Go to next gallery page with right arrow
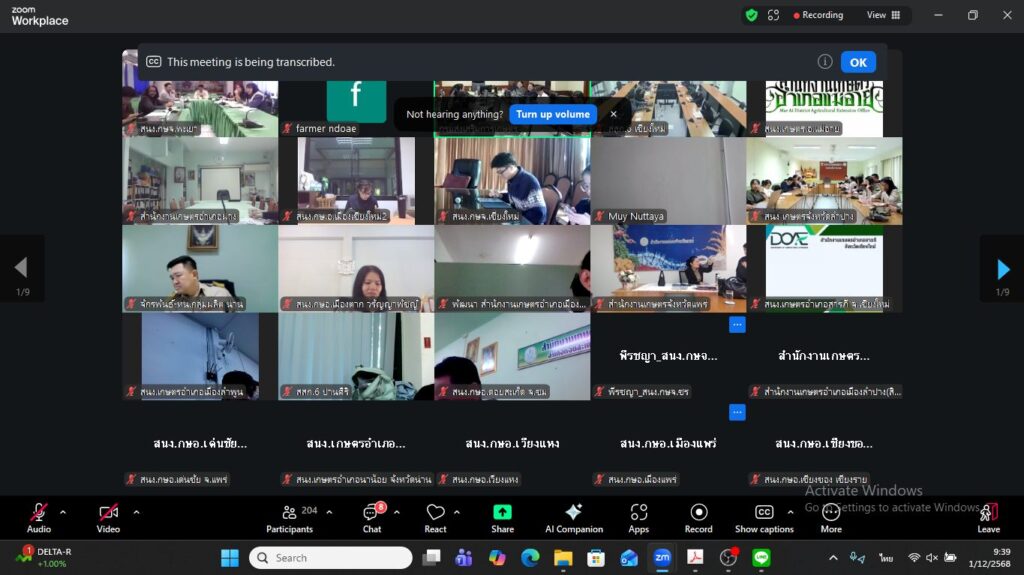Viewport: 1024px width, 575px height. [1003, 268]
